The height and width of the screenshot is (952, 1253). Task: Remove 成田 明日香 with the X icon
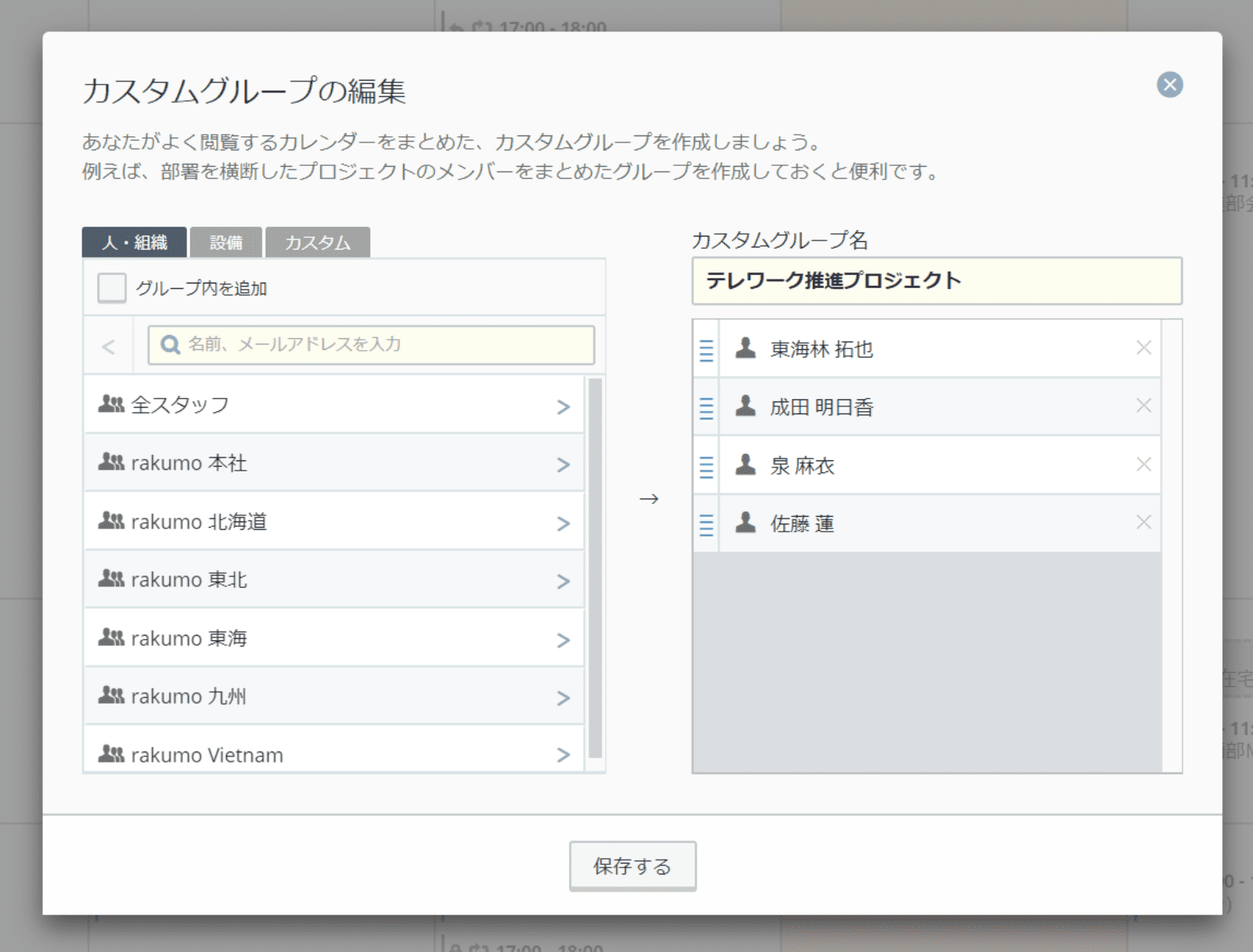[x=1143, y=406]
